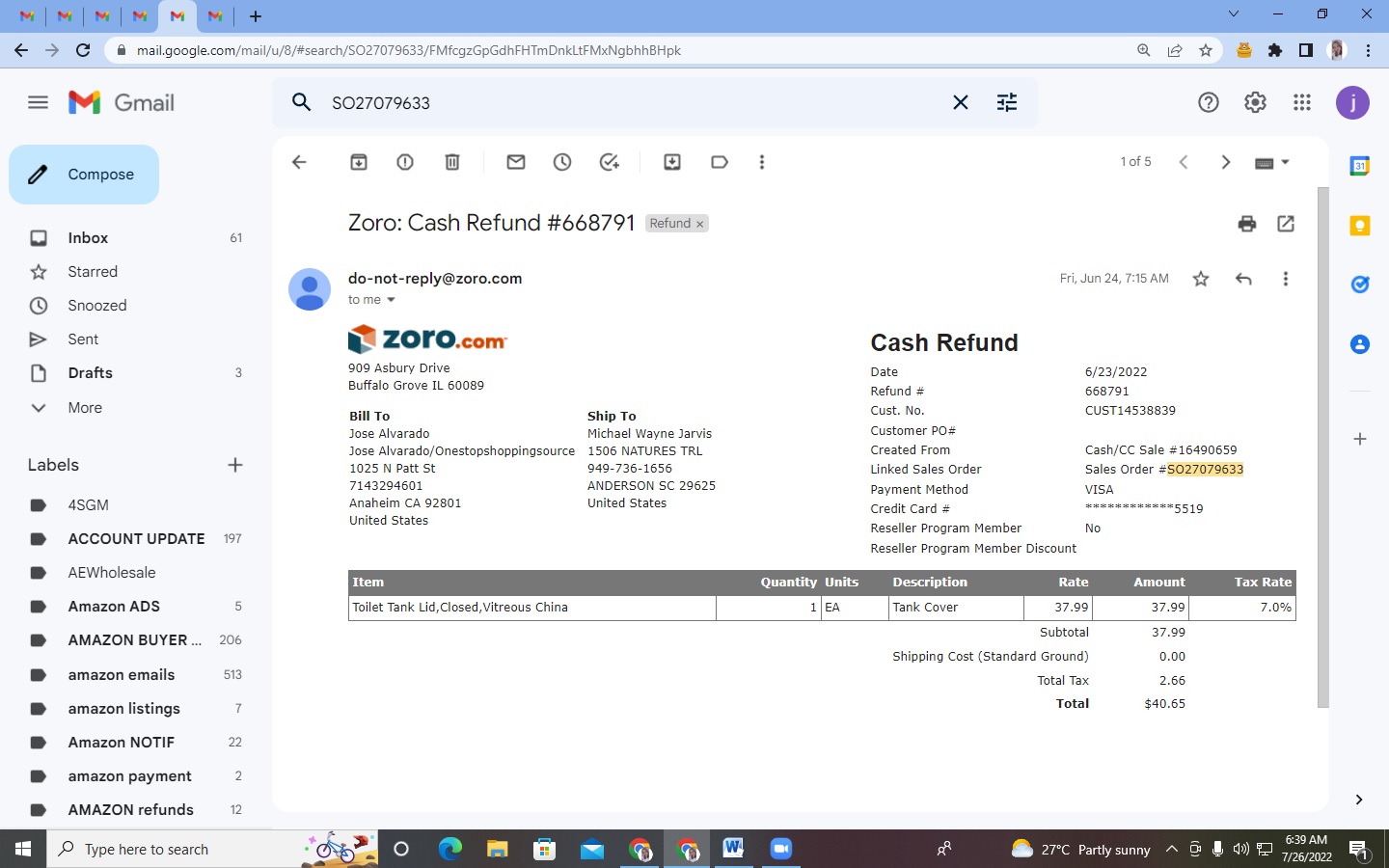
Task: Open the browser extensions puzzle icon
Action: click(x=1275, y=50)
